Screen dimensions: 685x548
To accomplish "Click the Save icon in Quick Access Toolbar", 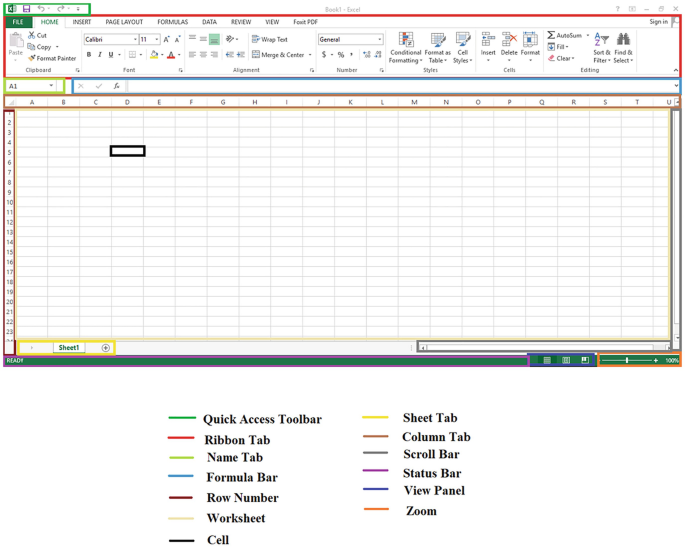I will click(26, 8).
